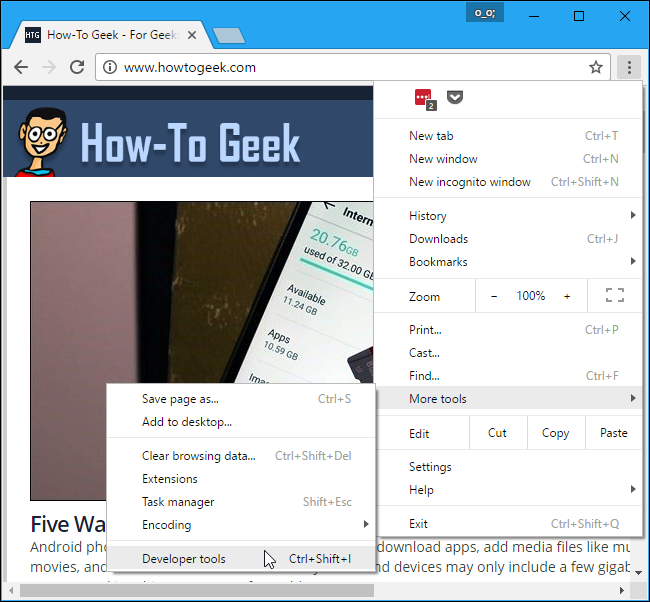Click the 100% zoom value
This screenshot has height=602, width=650.
click(x=530, y=296)
